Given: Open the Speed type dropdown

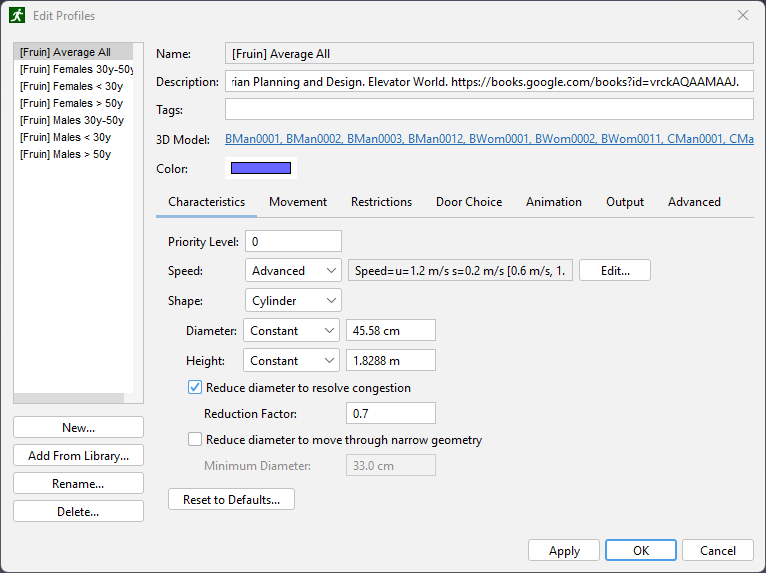Looking at the screenshot, I should [x=293, y=271].
